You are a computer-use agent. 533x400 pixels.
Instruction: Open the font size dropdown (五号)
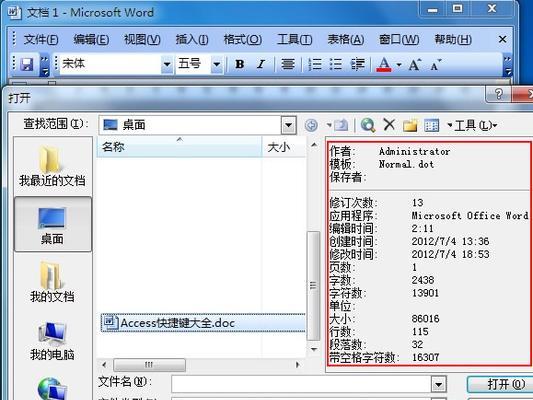tap(217, 64)
